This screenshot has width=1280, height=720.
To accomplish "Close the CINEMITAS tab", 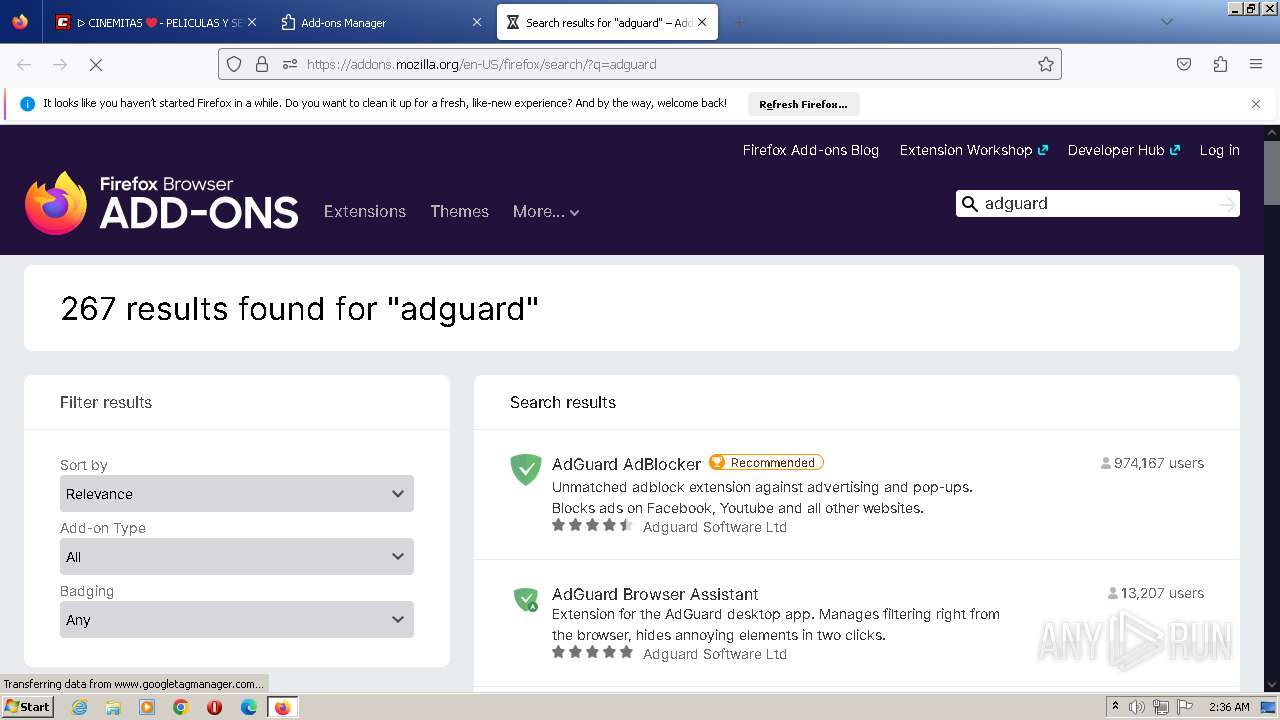I will point(251,22).
